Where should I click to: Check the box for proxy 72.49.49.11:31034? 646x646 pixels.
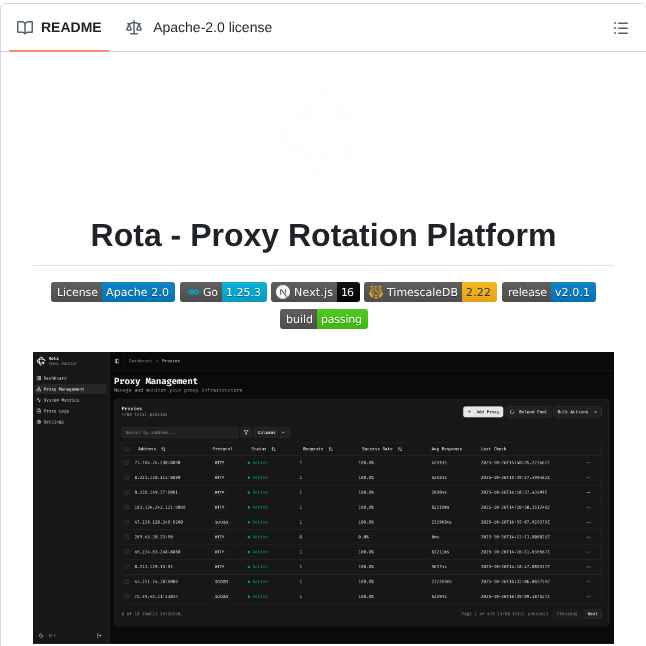coord(126,595)
